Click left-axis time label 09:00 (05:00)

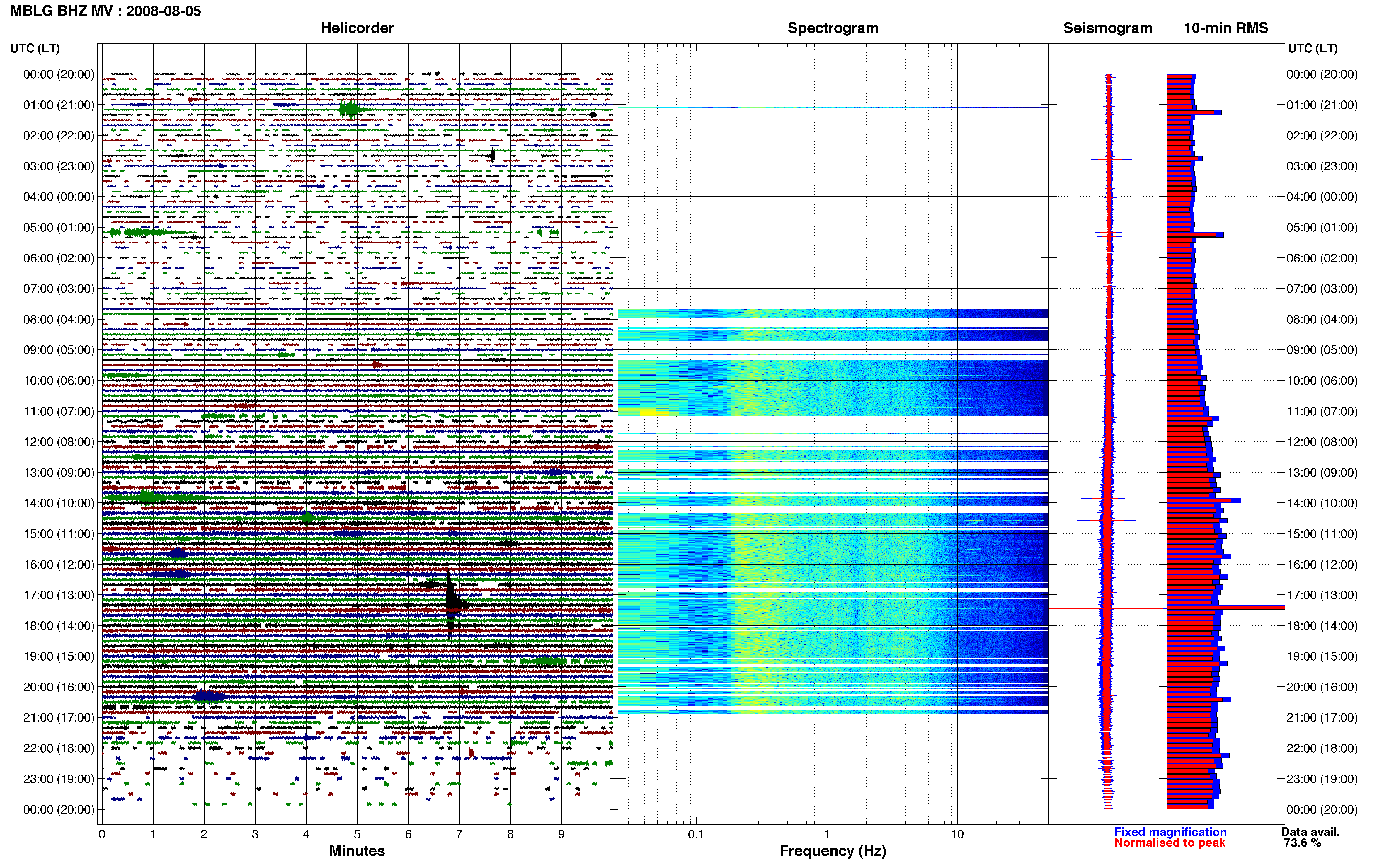59,350
